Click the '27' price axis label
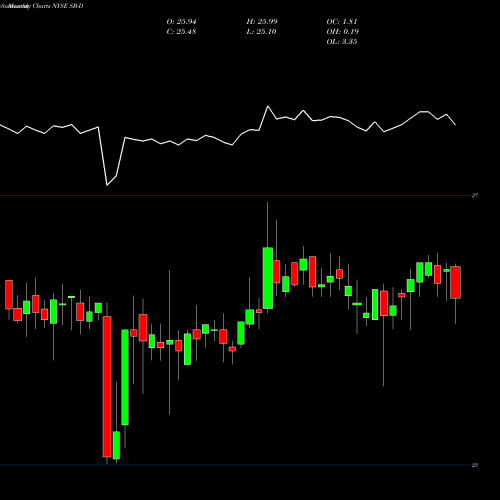Image resolution: width=500 pixels, height=500 pixels. tap(475, 196)
